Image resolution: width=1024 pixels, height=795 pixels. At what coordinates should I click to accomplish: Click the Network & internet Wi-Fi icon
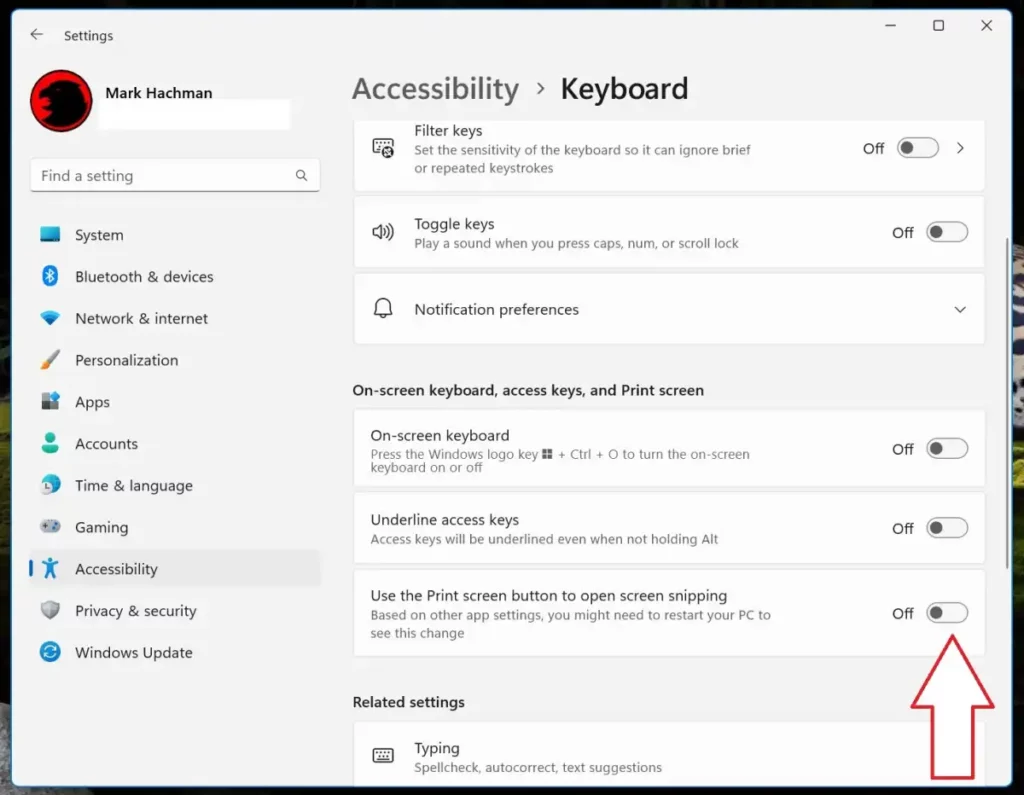(50, 318)
